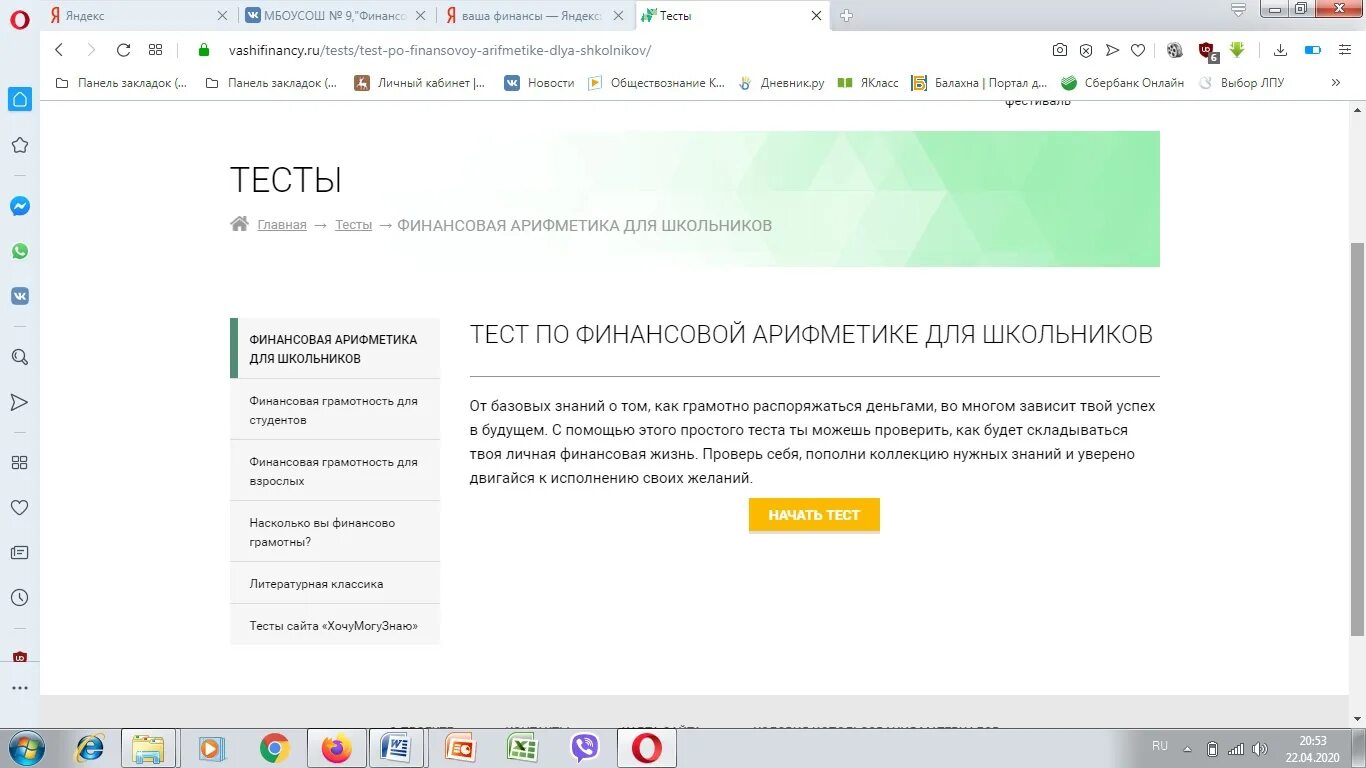Click Тесты breadcrumb link
This screenshot has height=768, width=1366.
(x=354, y=225)
